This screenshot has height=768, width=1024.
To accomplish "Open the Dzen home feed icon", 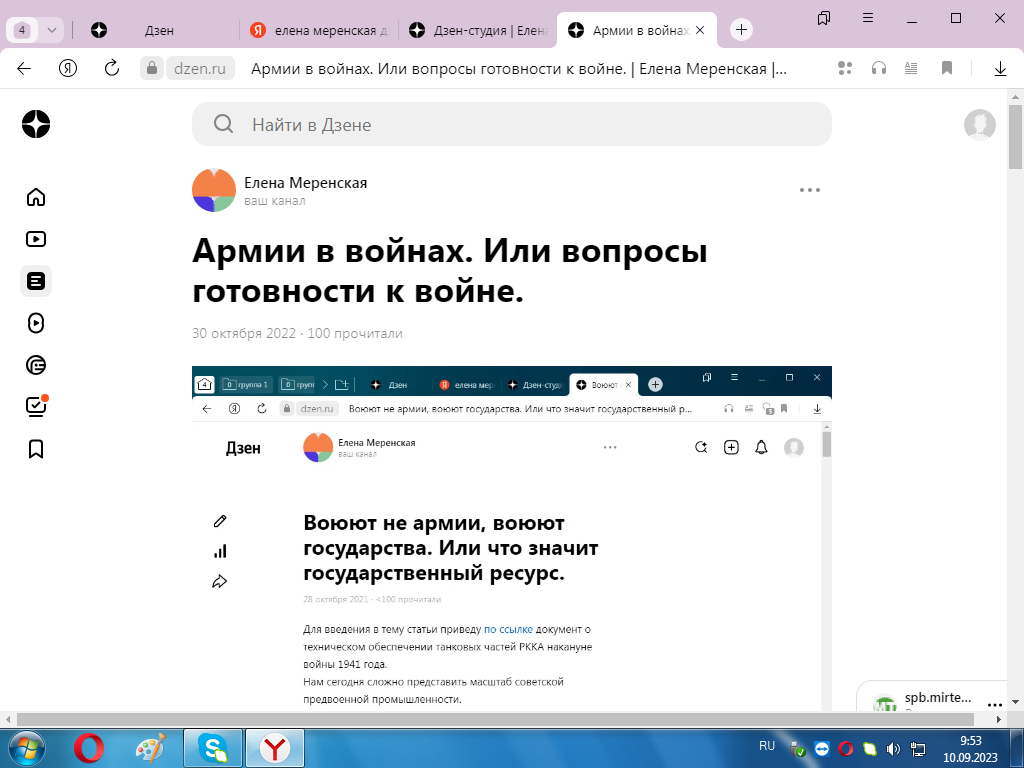I will pos(36,197).
